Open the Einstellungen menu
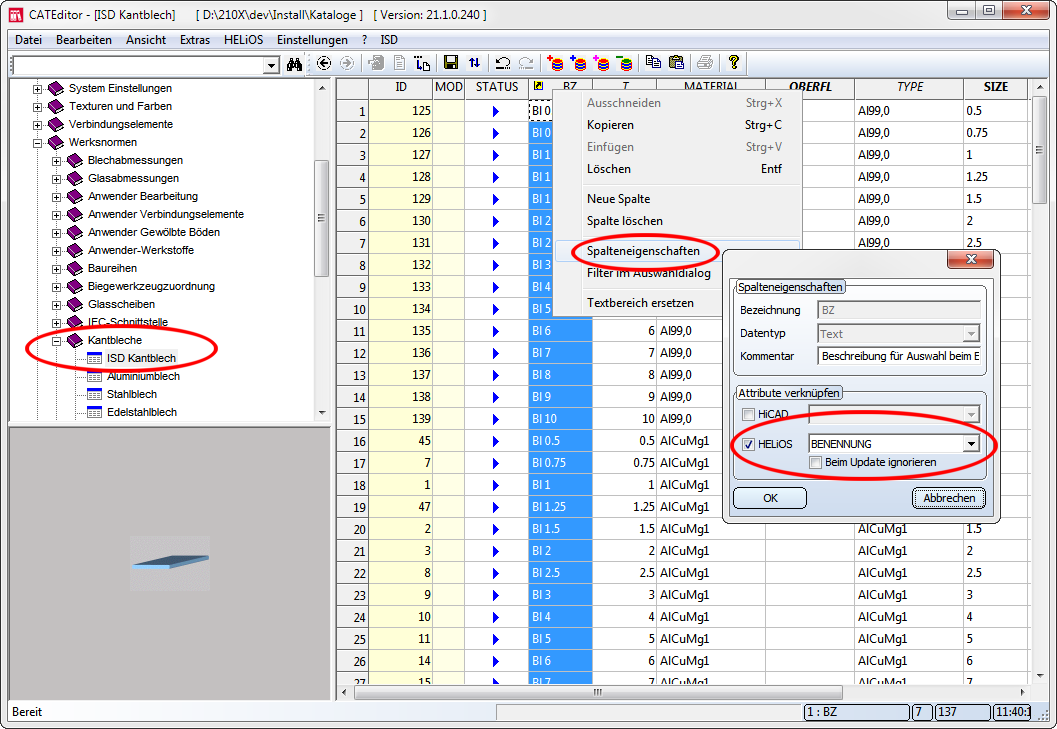Viewport: 1057px width, 729px height. coord(312,40)
